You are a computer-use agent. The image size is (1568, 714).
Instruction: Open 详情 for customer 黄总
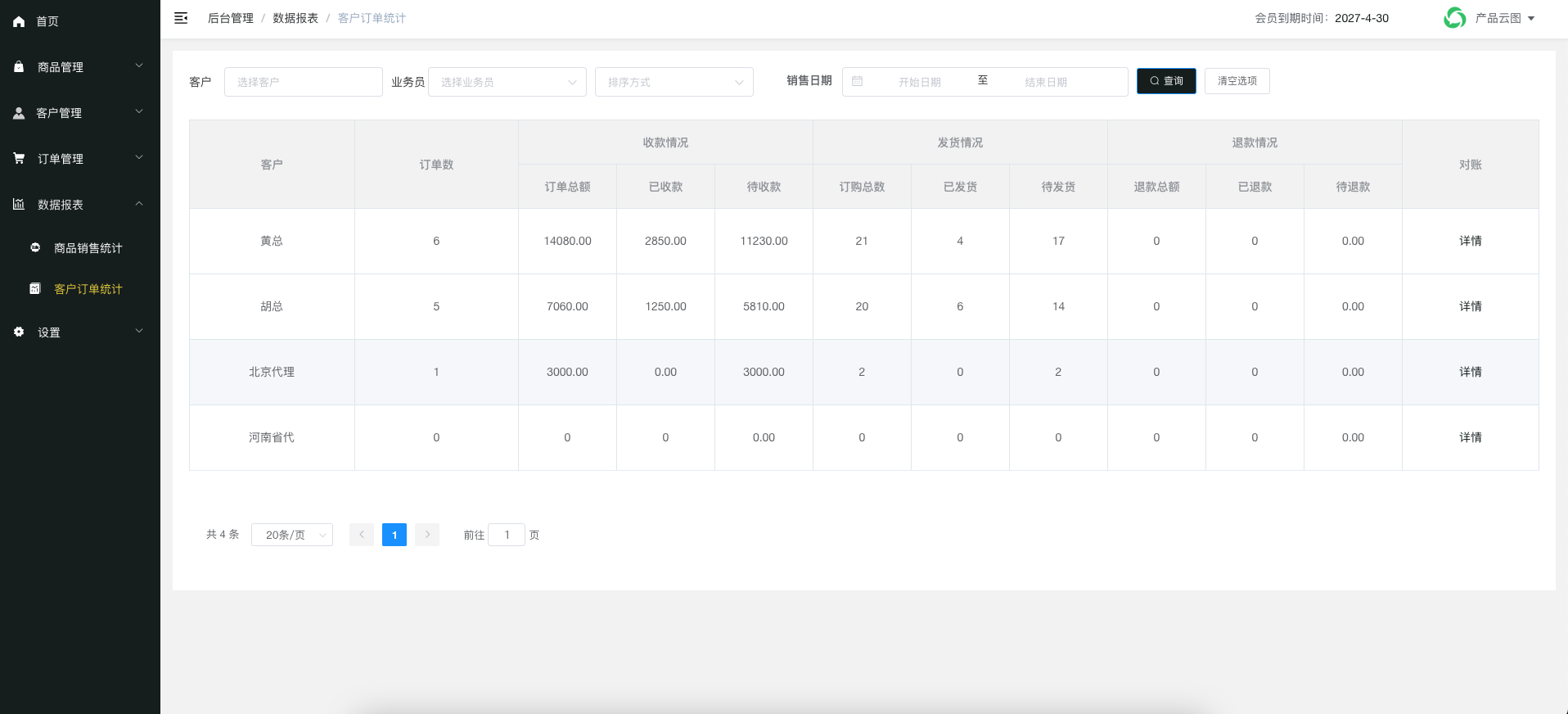pyautogui.click(x=1471, y=241)
